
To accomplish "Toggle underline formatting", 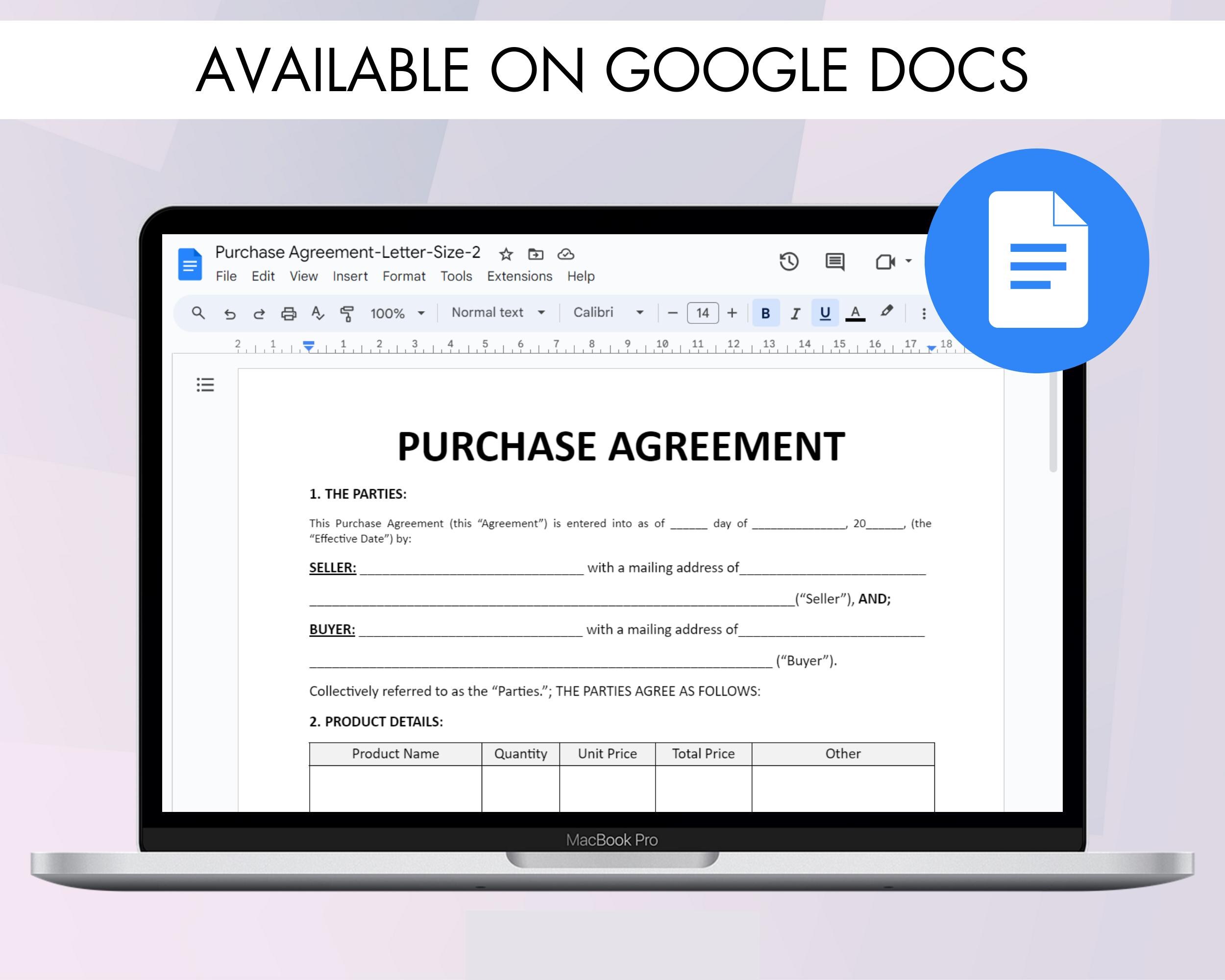I will pyautogui.click(x=825, y=313).
